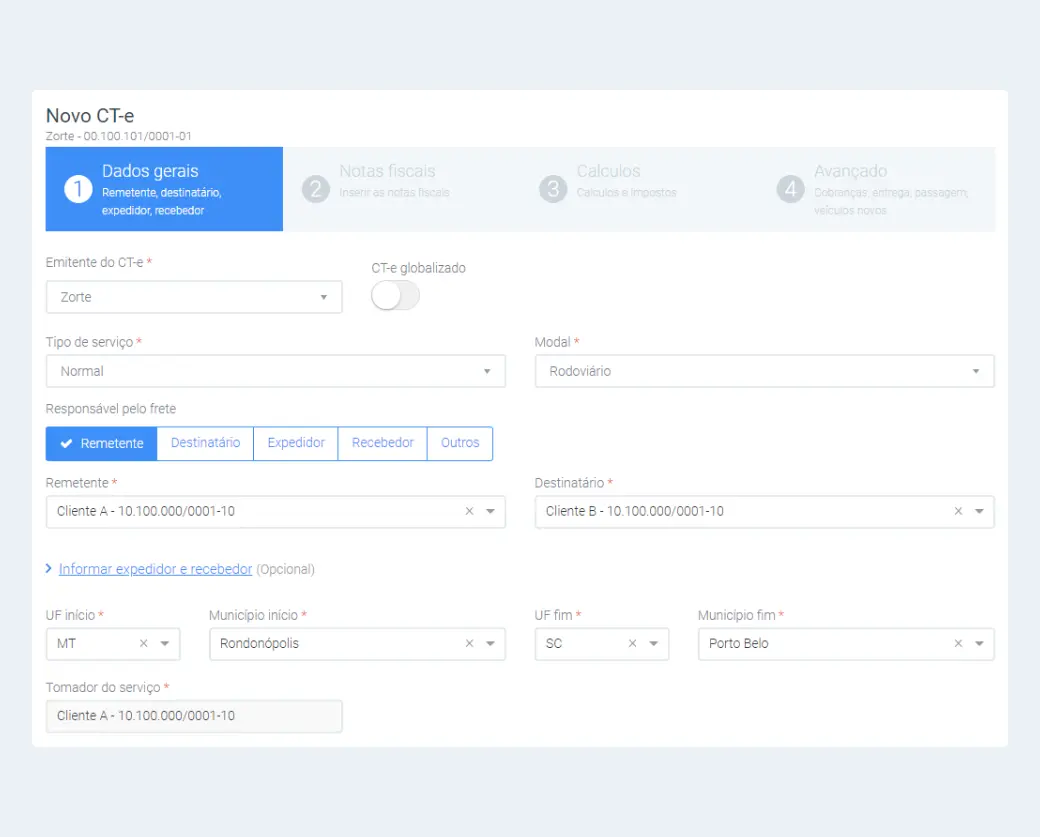Open the Emitente do CT-e dropdown
The image size is (1040, 837).
194,297
